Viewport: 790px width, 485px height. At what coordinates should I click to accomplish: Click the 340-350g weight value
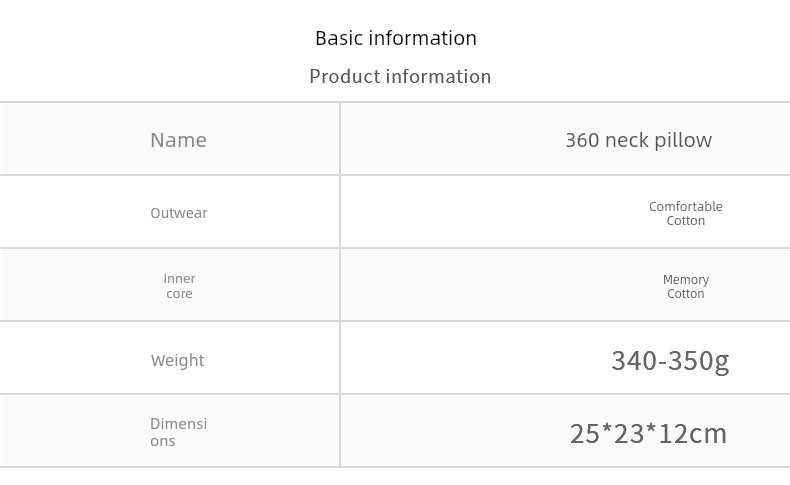(x=670, y=361)
